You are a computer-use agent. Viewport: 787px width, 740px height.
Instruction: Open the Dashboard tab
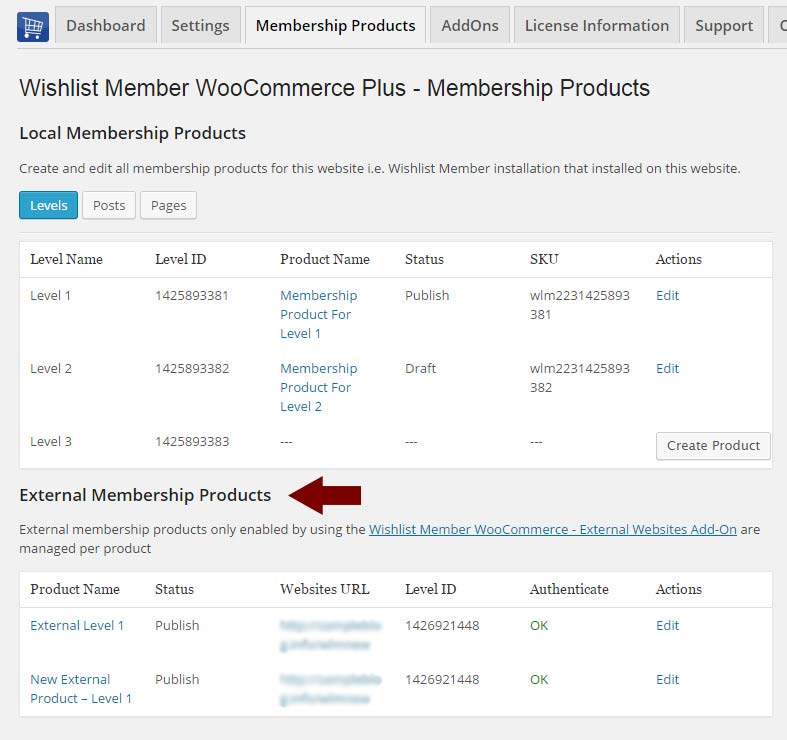106,25
